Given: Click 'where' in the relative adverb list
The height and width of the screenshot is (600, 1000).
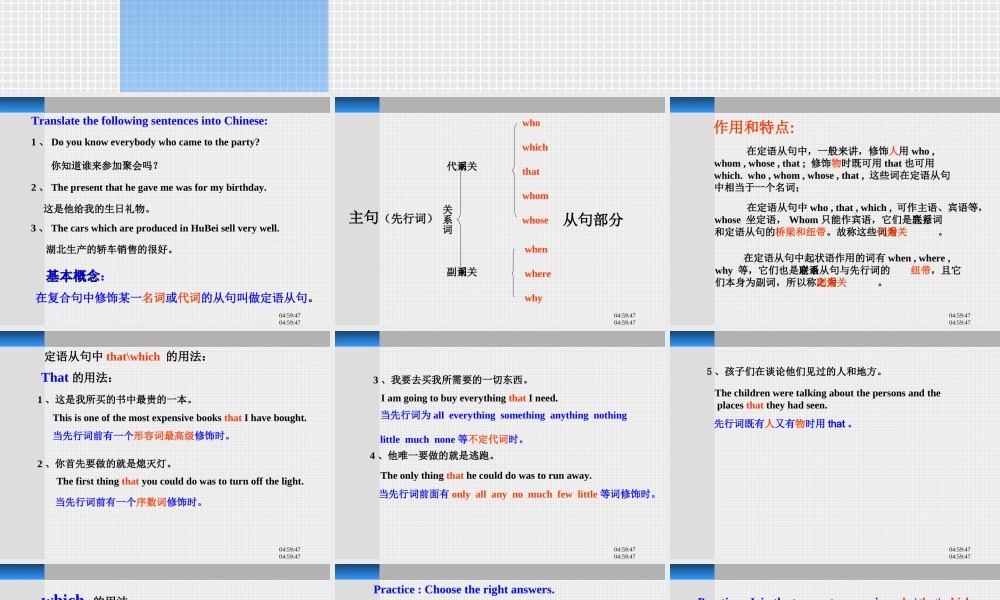Looking at the screenshot, I should tap(538, 274).
